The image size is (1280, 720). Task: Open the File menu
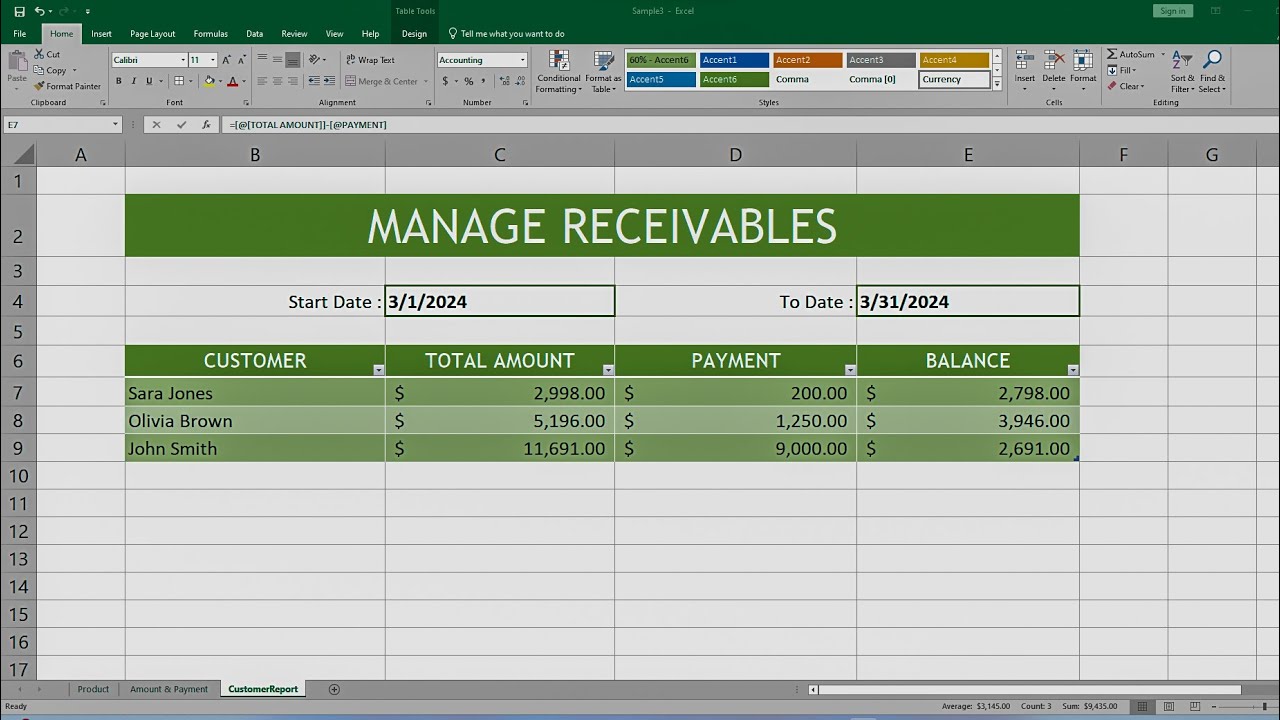click(x=19, y=34)
